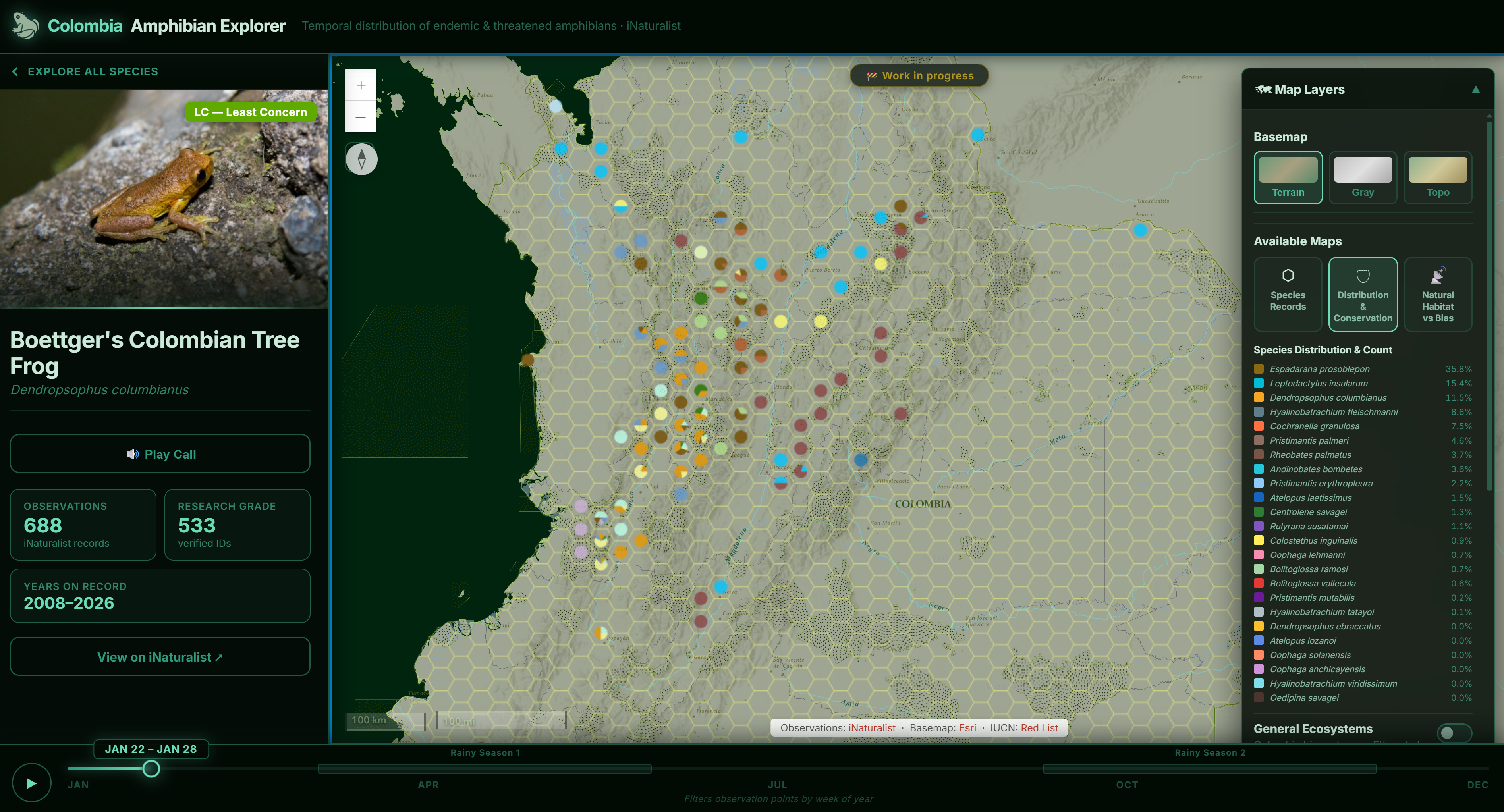Click the Atelopus laetissimus color swatch

pyautogui.click(x=1259, y=498)
